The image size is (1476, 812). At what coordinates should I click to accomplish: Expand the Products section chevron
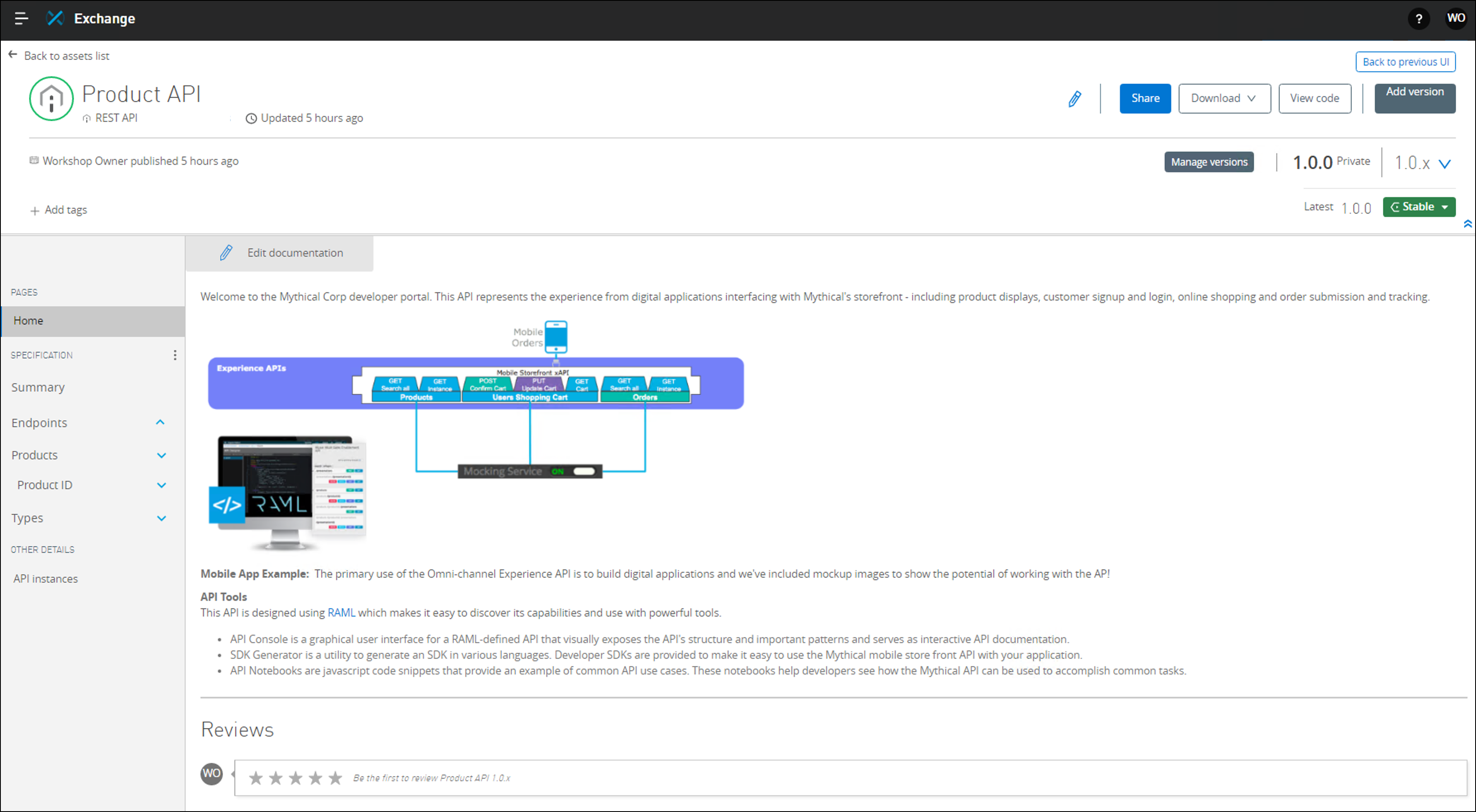(161, 456)
